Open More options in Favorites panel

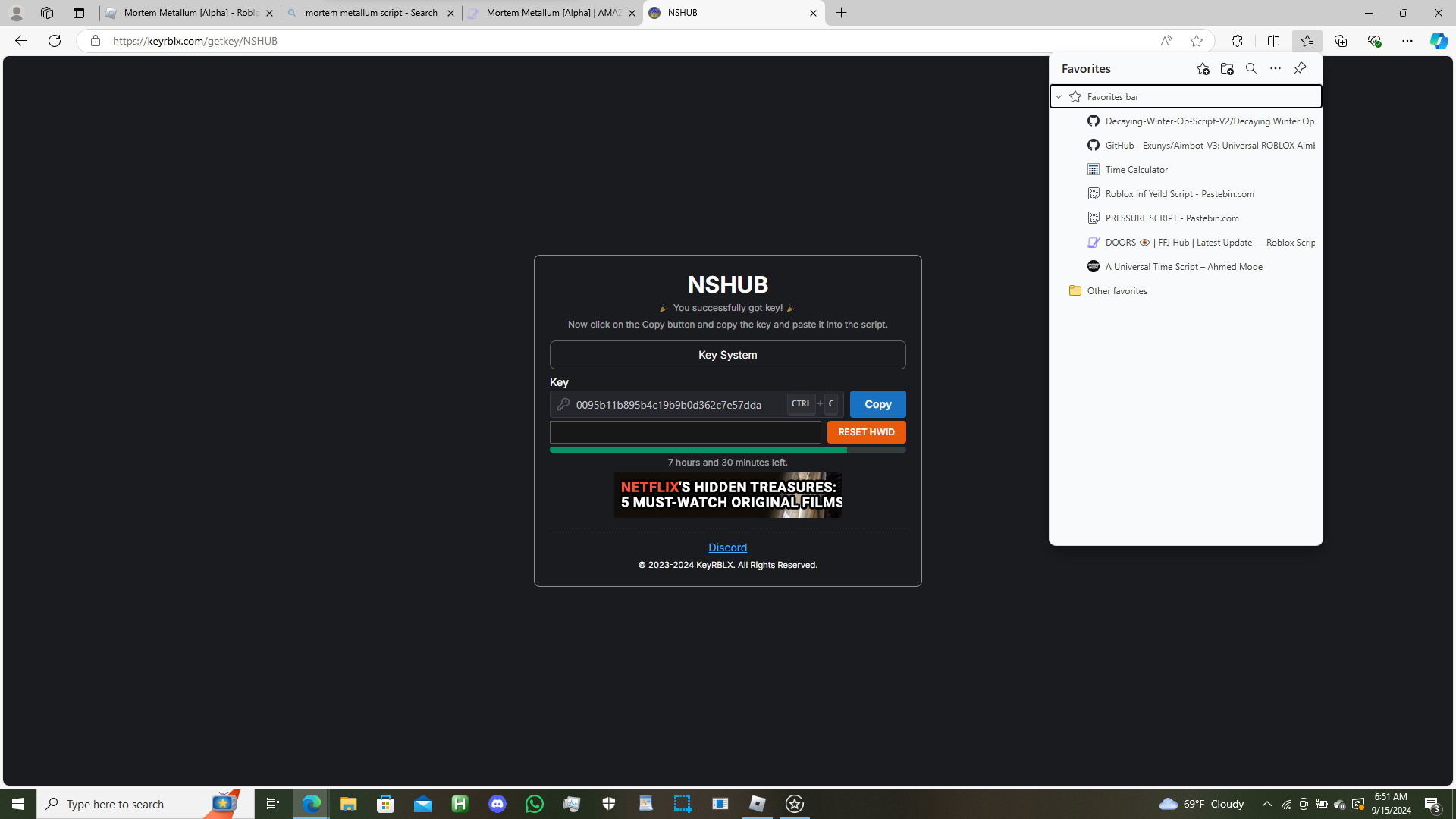(x=1276, y=69)
